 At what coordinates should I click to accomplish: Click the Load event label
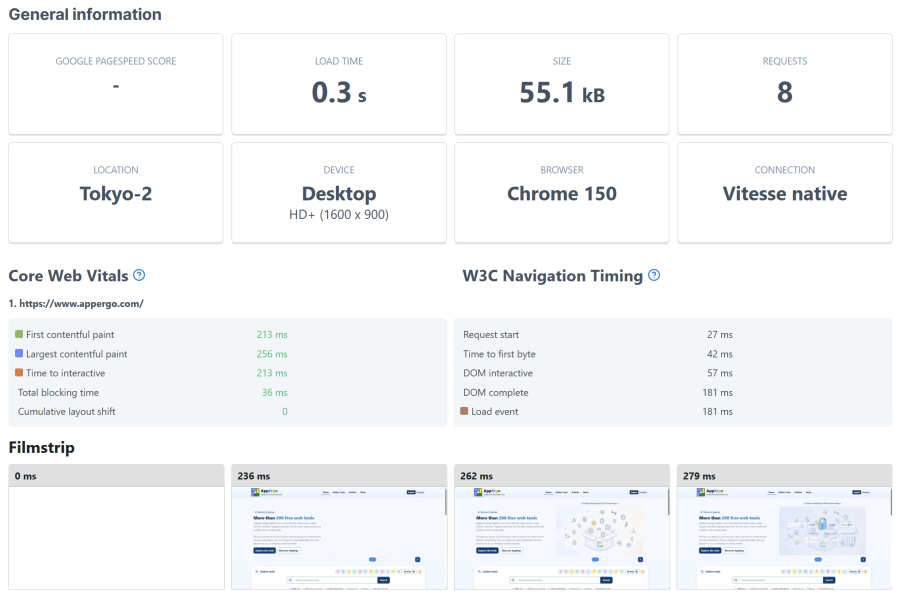click(495, 411)
